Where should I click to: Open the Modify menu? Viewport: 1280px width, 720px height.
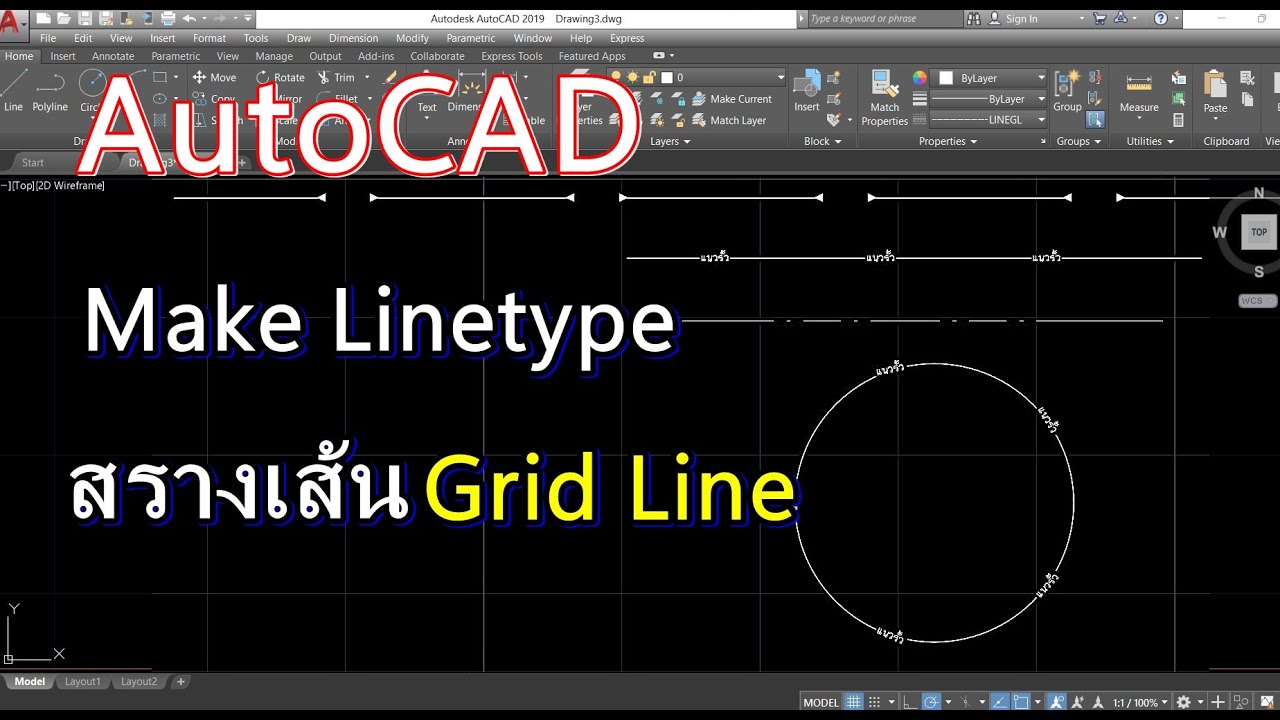pos(412,38)
